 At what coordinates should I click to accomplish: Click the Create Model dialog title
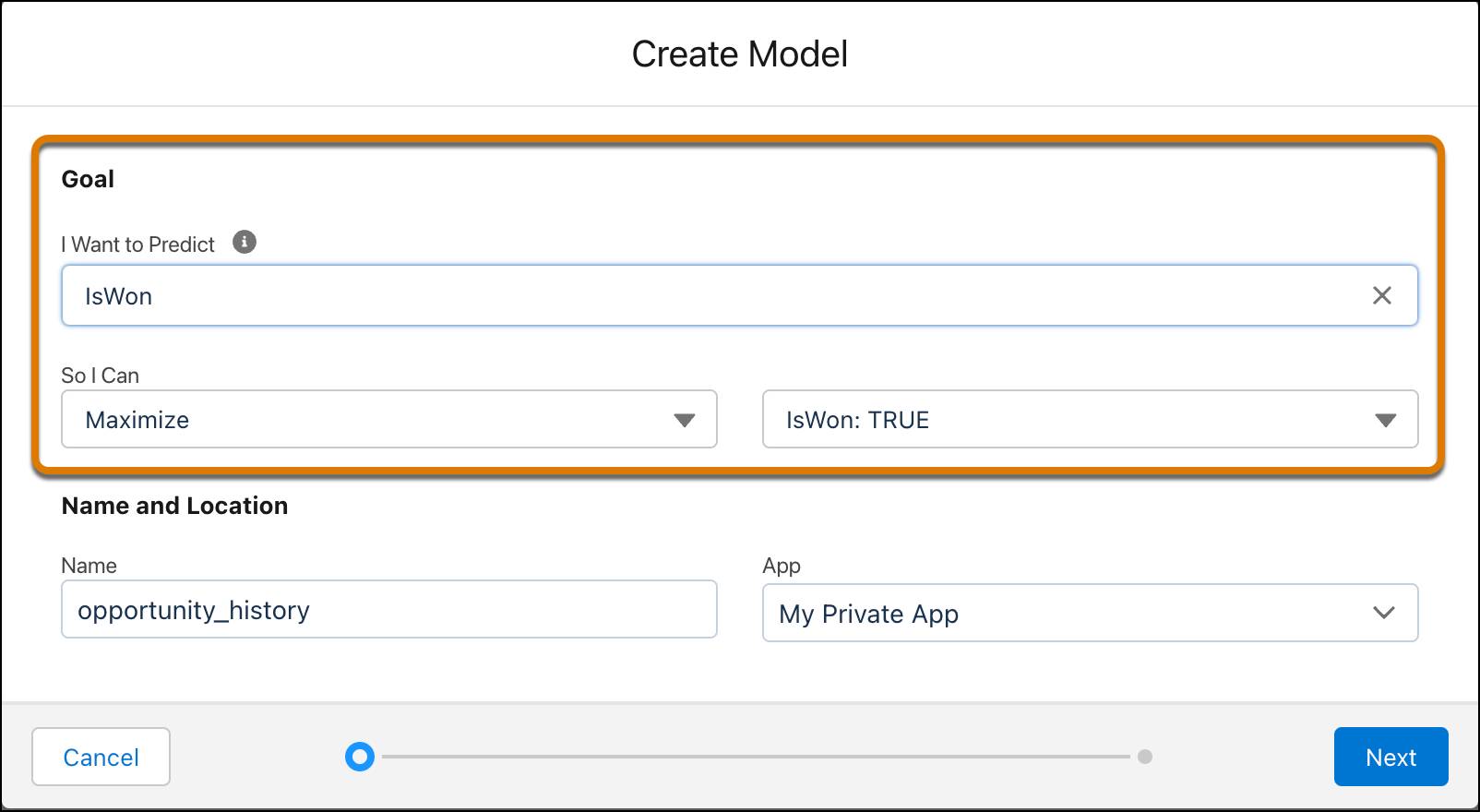(x=739, y=54)
